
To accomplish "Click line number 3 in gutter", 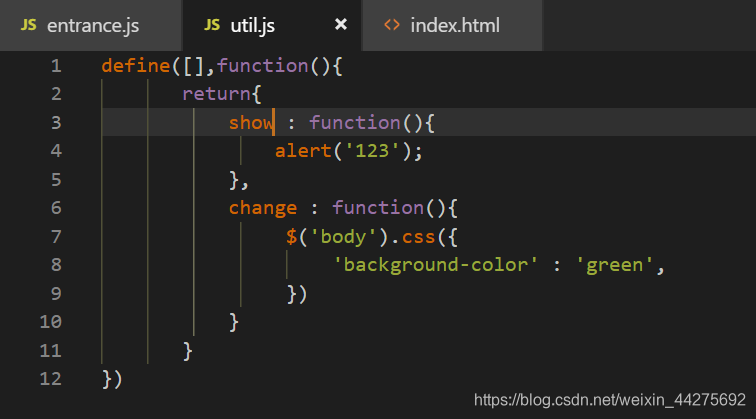I will pyautogui.click(x=56, y=122).
